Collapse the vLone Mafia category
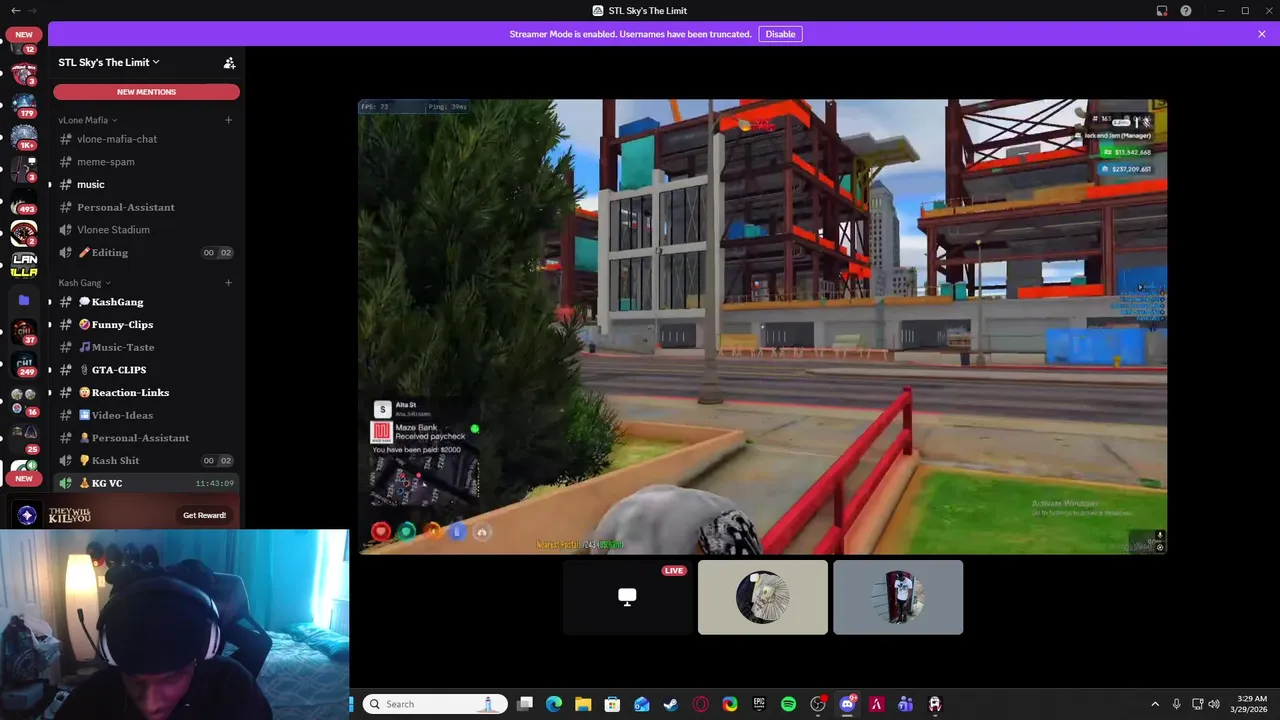 click(88, 120)
